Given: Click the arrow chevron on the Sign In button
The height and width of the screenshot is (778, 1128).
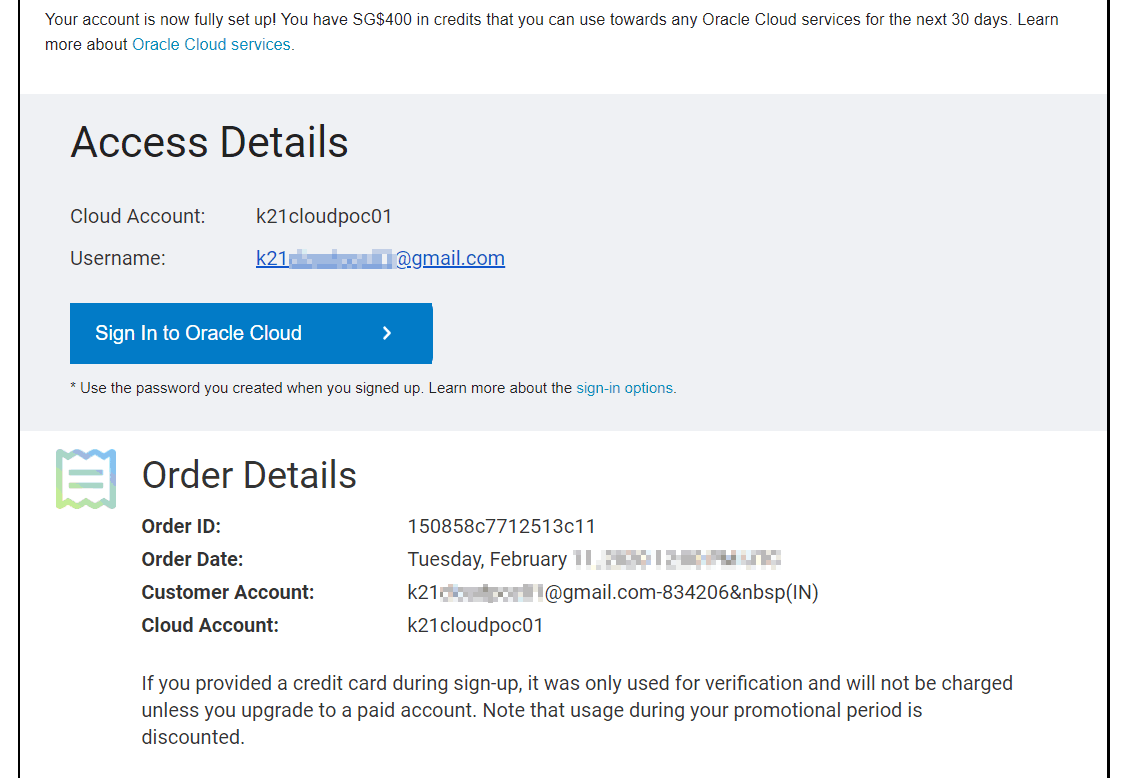Looking at the screenshot, I should point(388,334).
